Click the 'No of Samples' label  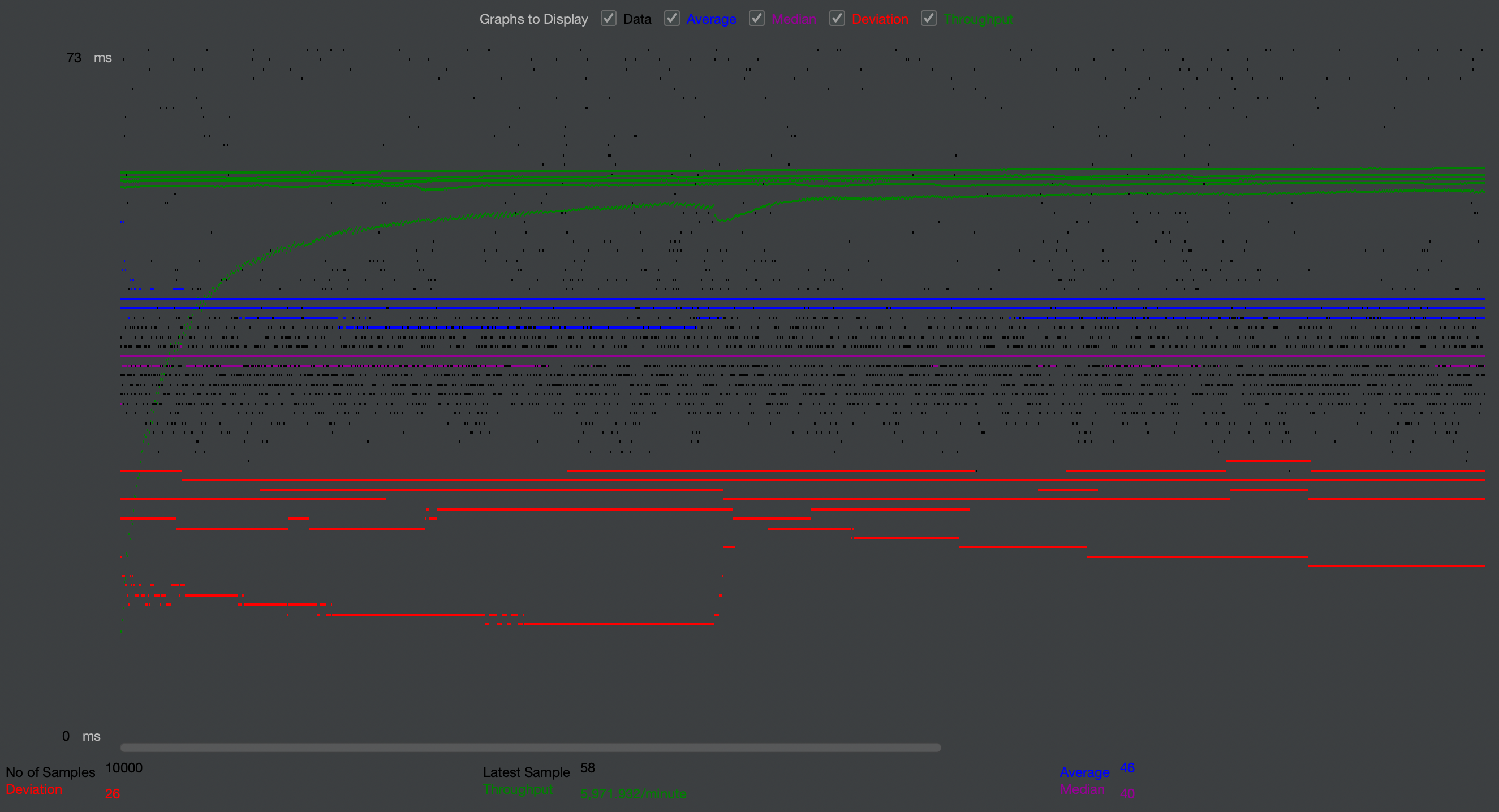(50, 772)
